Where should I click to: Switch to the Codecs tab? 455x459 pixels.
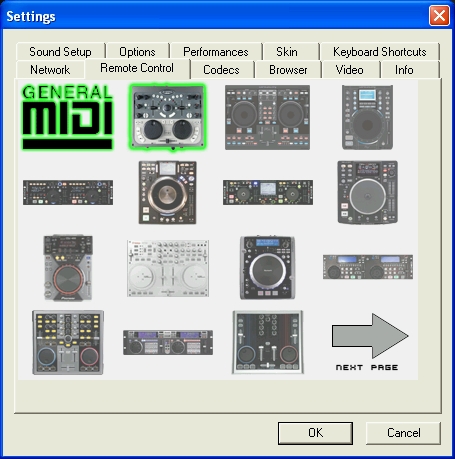221,70
